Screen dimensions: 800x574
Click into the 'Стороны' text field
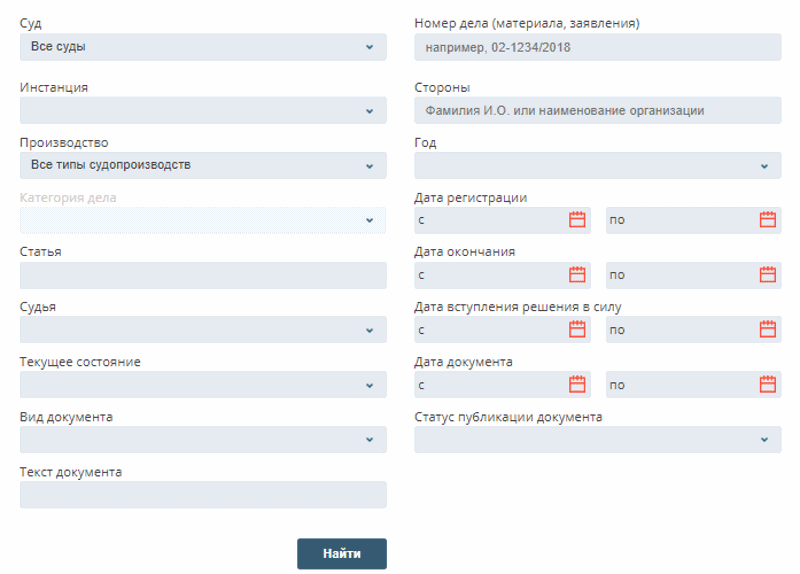click(597, 111)
